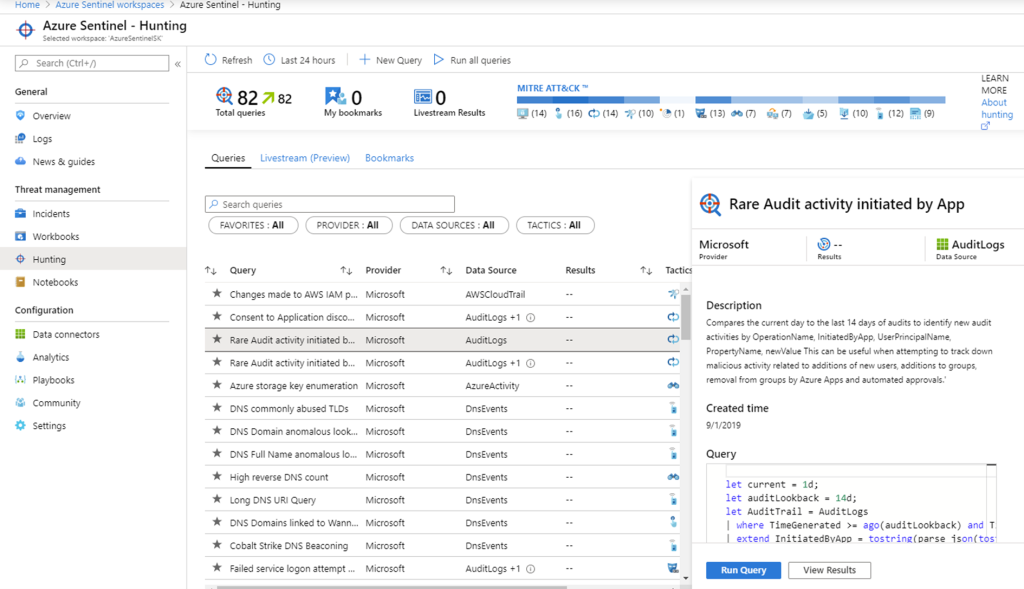This screenshot has height=589, width=1024.
Task: Open the PROVIDER : All filter
Action: (x=348, y=225)
